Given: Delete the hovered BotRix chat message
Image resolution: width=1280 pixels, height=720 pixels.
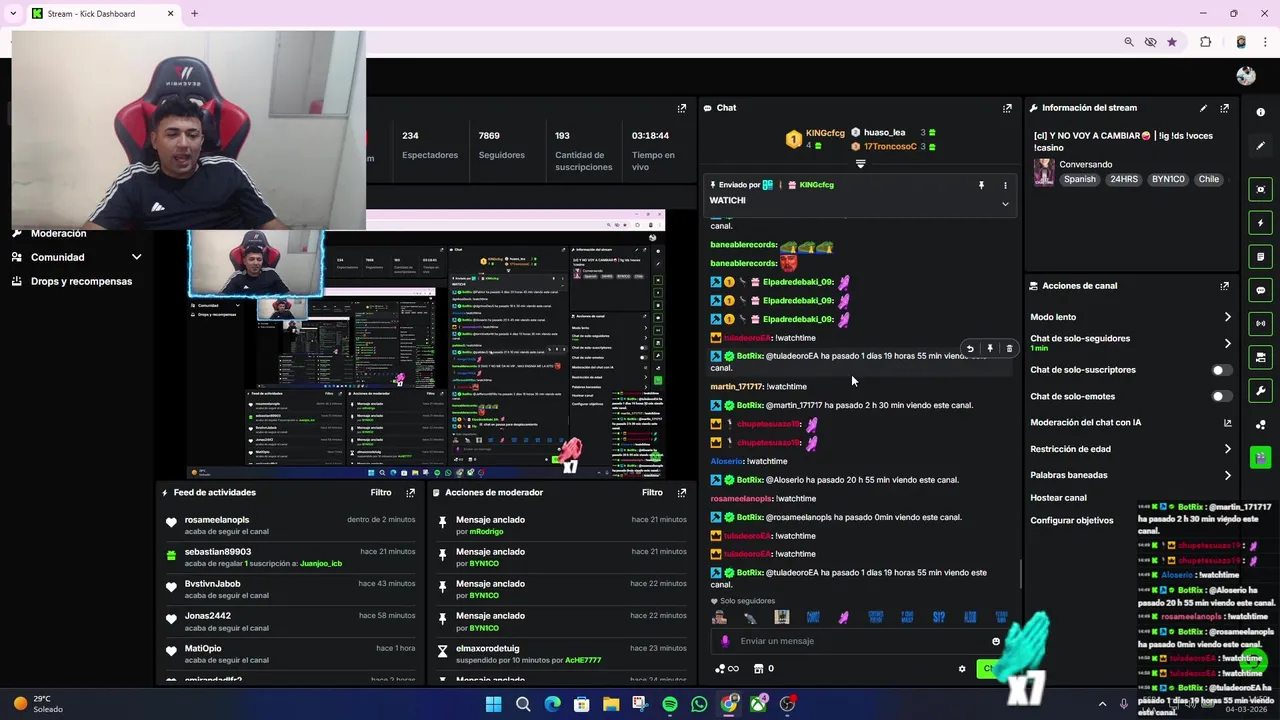Looking at the screenshot, I should (1009, 349).
